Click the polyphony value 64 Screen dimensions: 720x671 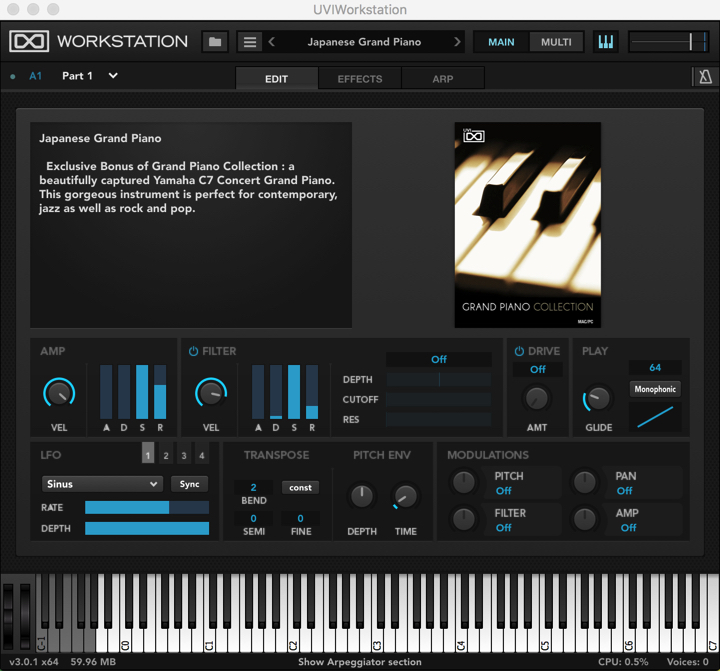click(655, 367)
